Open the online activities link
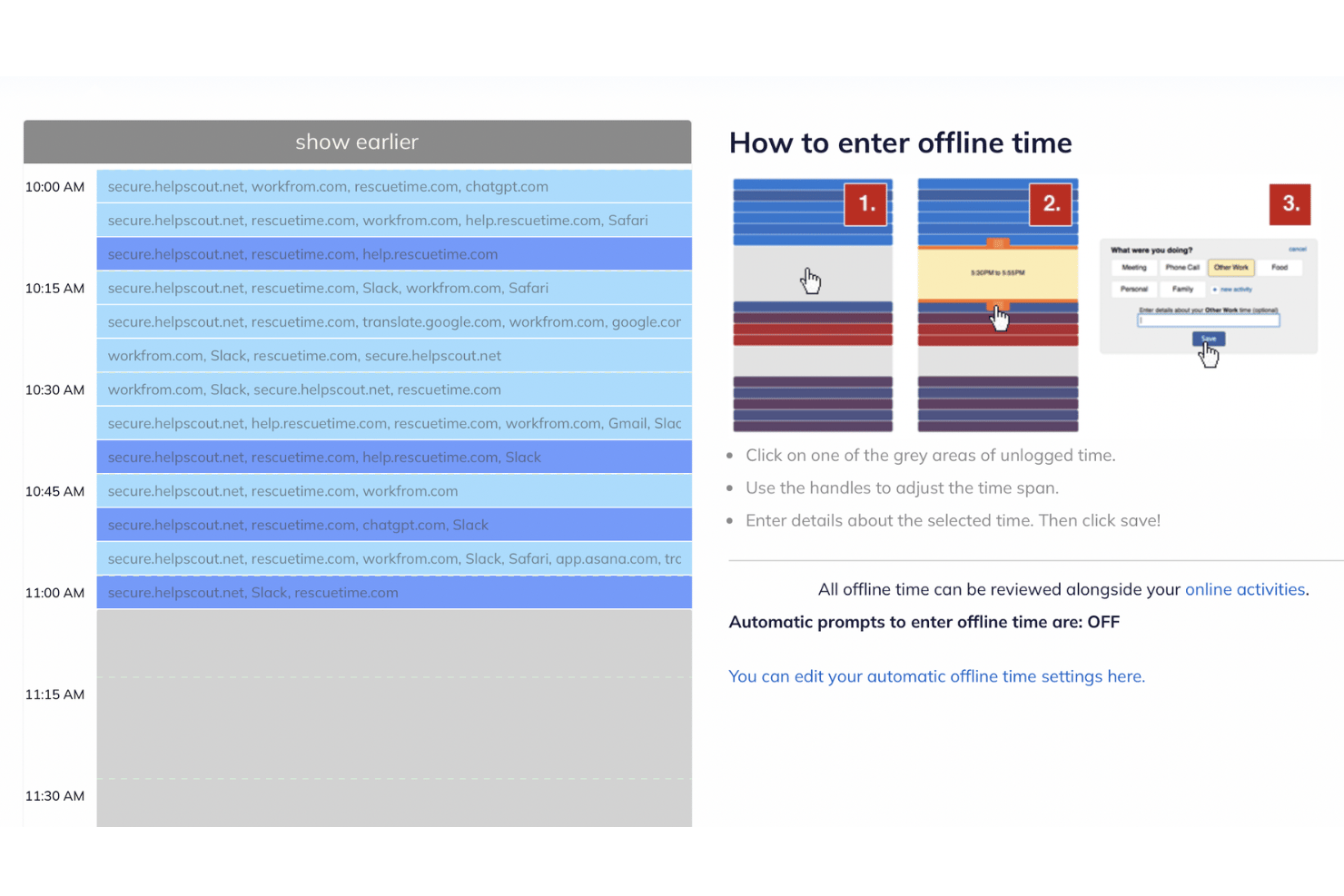The image size is (1344, 896). 1245,589
